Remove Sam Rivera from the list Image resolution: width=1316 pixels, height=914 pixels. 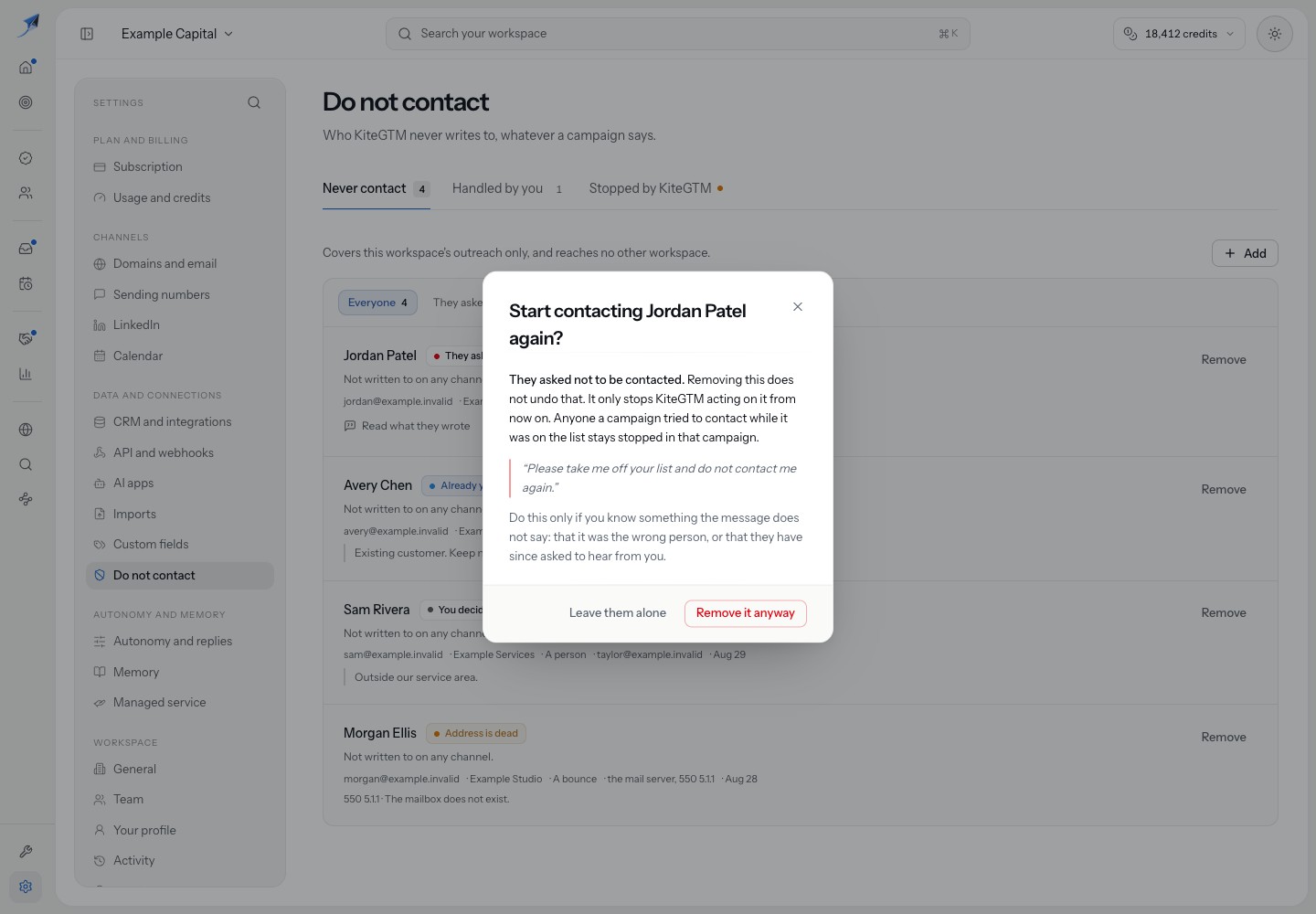click(x=1224, y=613)
